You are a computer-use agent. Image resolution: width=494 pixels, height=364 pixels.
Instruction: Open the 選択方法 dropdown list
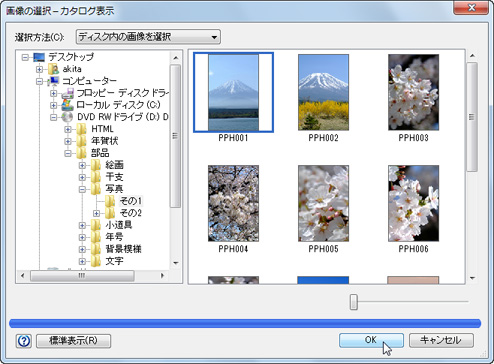click(148, 37)
